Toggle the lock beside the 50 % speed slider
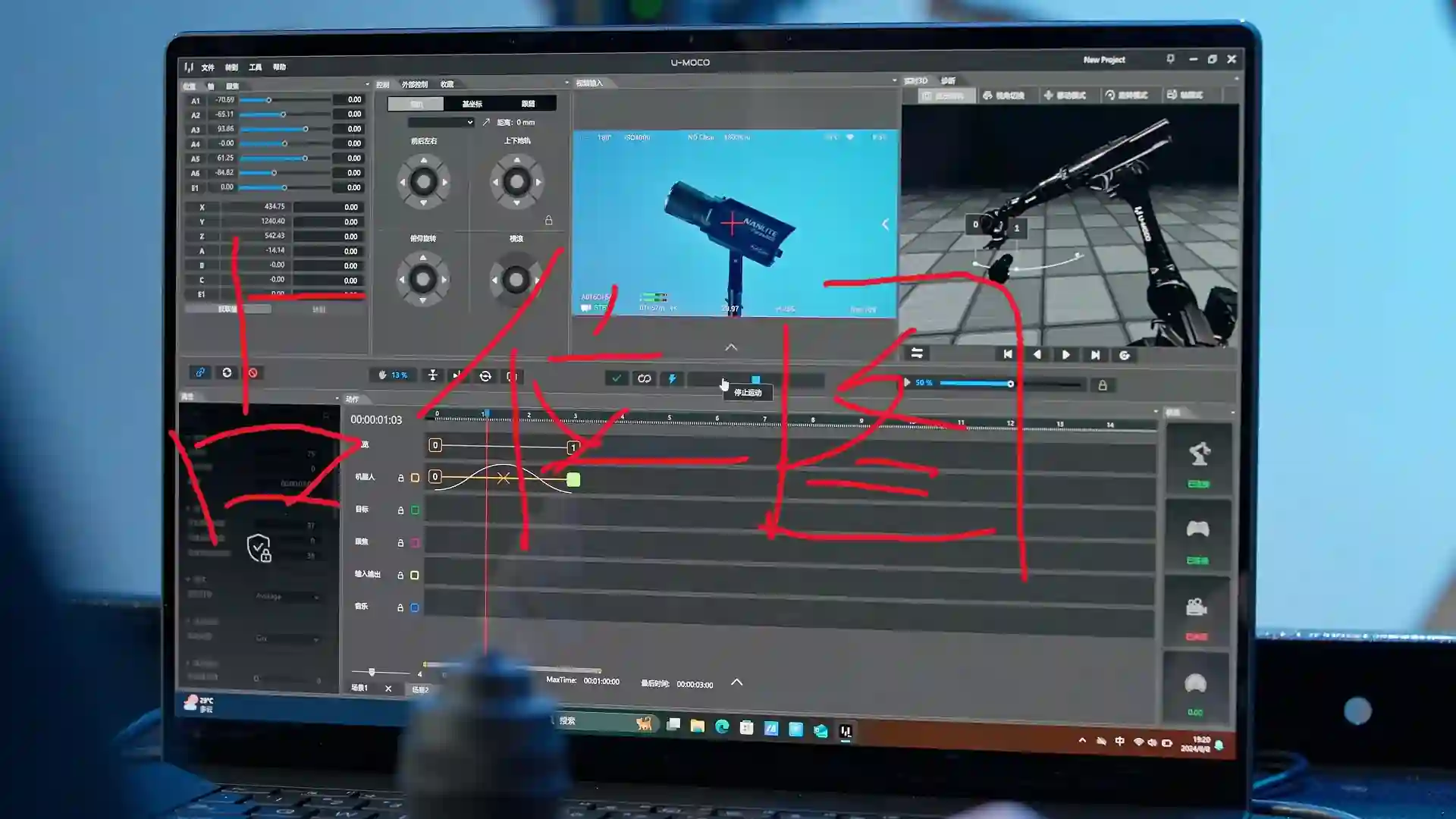Screen dimensions: 1456x819 point(1103,385)
